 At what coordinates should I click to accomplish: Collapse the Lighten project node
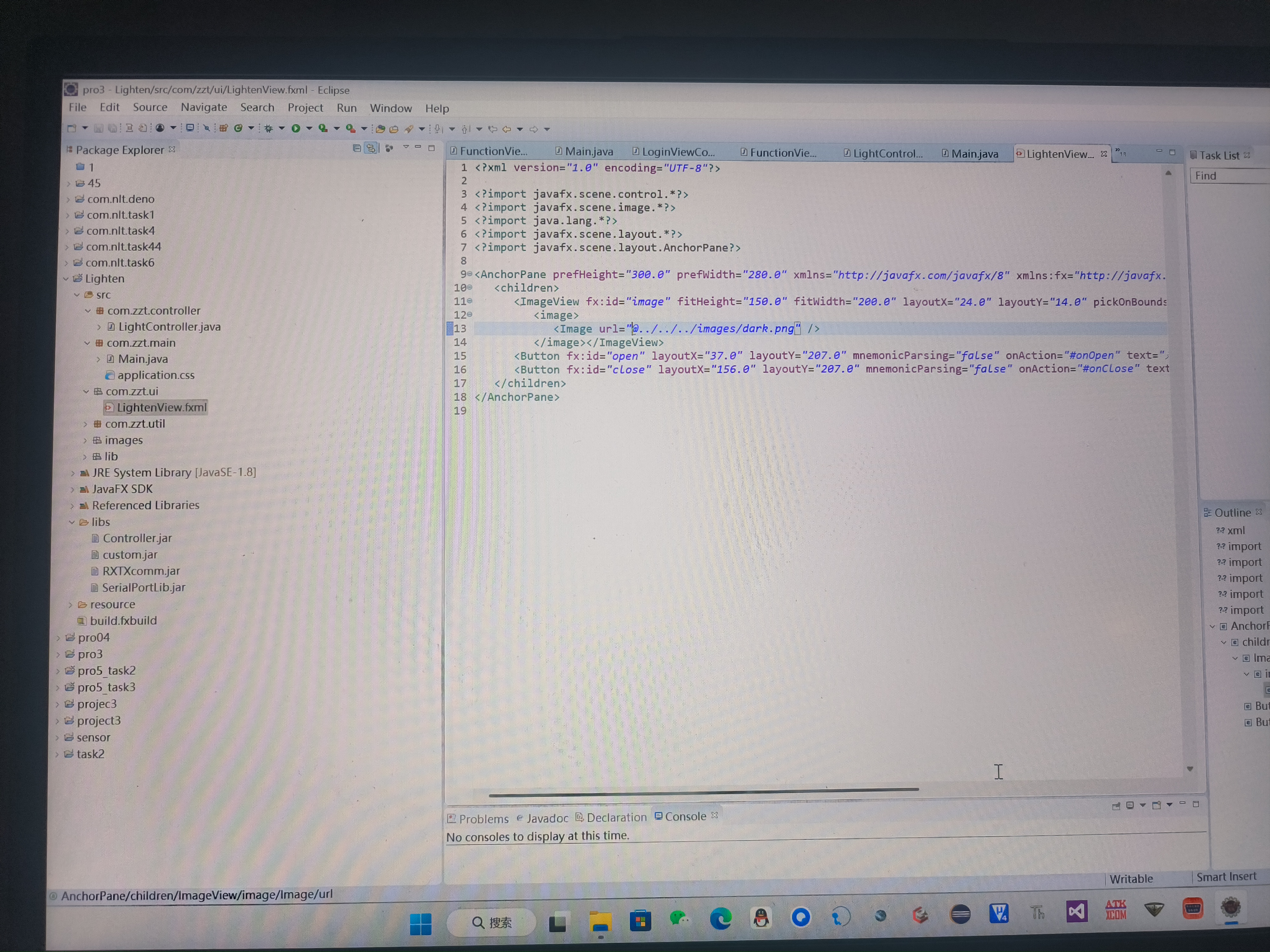(x=66, y=279)
